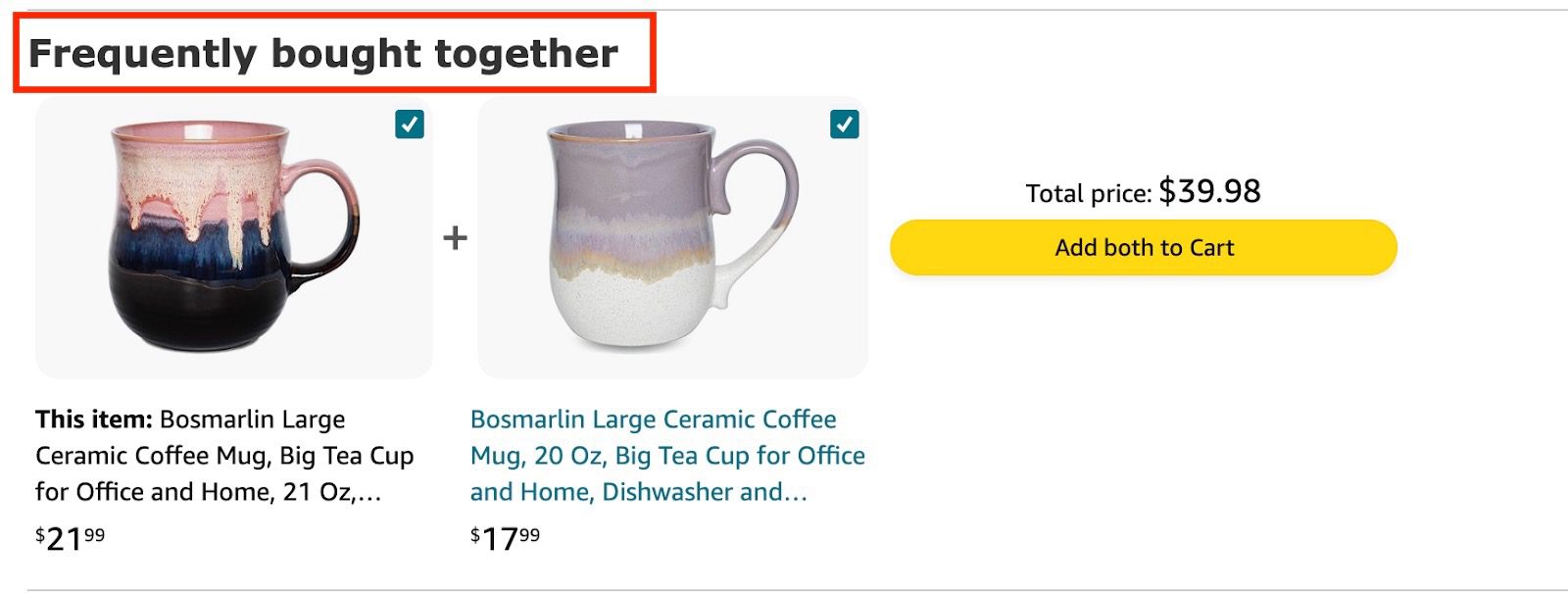Screen dimensions: 1568x593
Task: Click the Frequently bought together heading
Action: [x=323, y=54]
